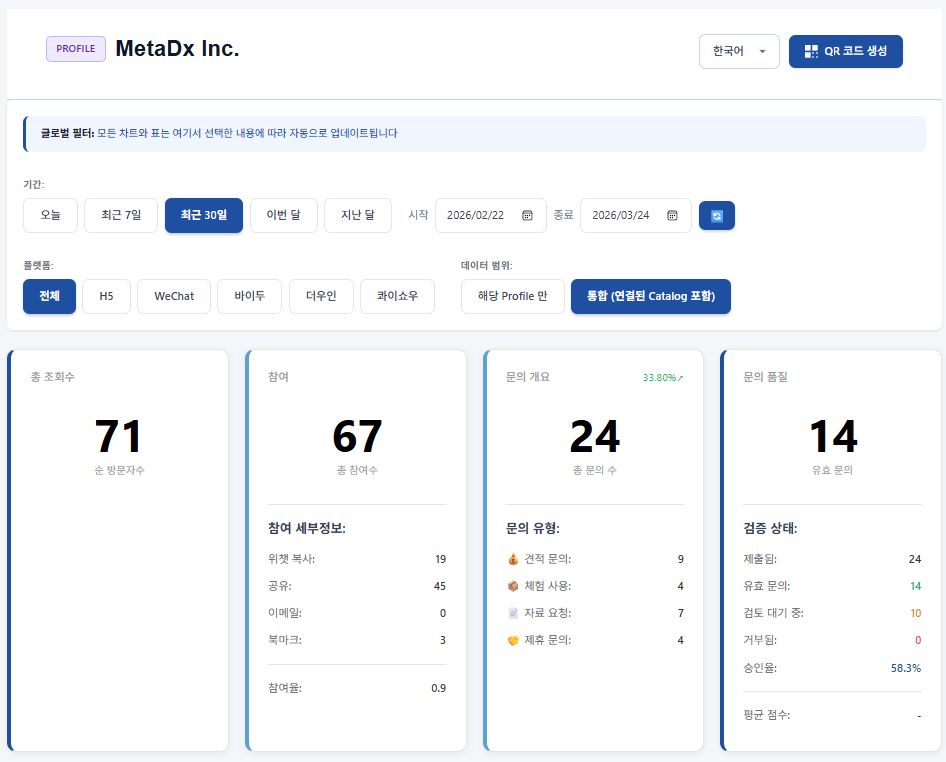Switch period to 이번 달

point(284,216)
